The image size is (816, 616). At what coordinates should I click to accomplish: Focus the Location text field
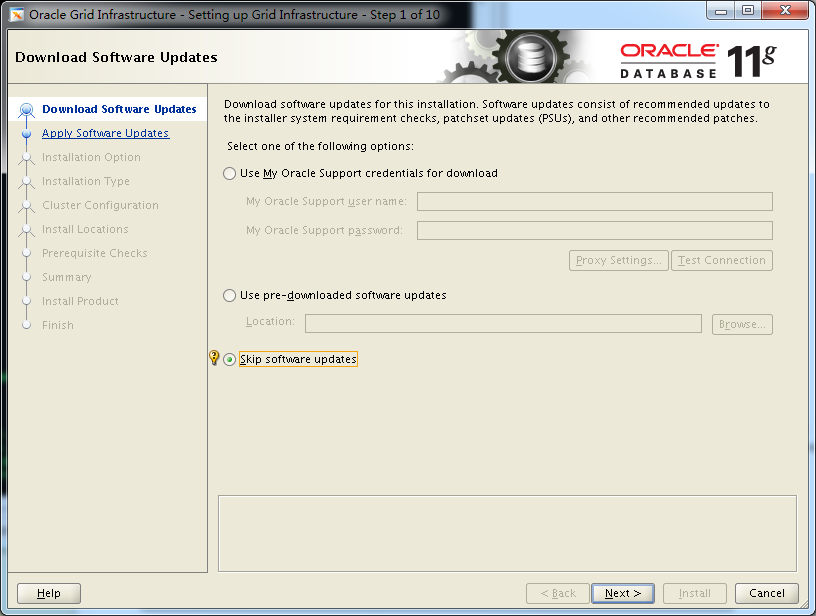tap(503, 323)
